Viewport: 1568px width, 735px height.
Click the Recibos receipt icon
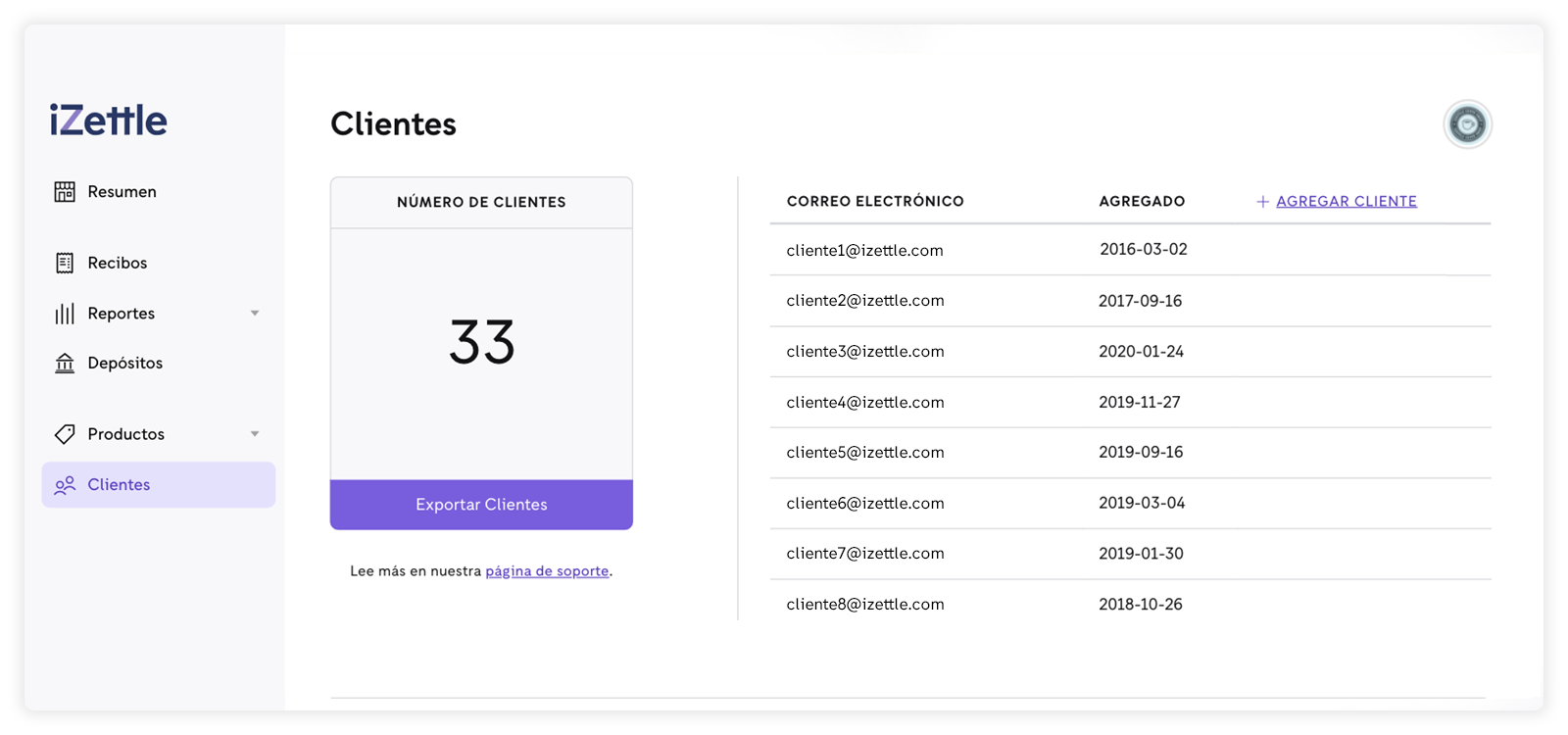point(65,263)
